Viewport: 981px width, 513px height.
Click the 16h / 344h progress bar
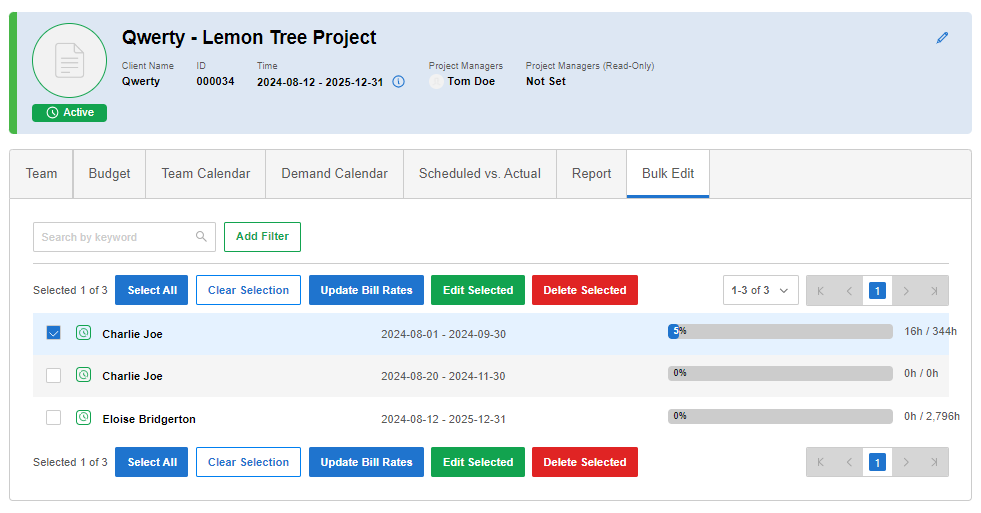[x=780, y=331]
